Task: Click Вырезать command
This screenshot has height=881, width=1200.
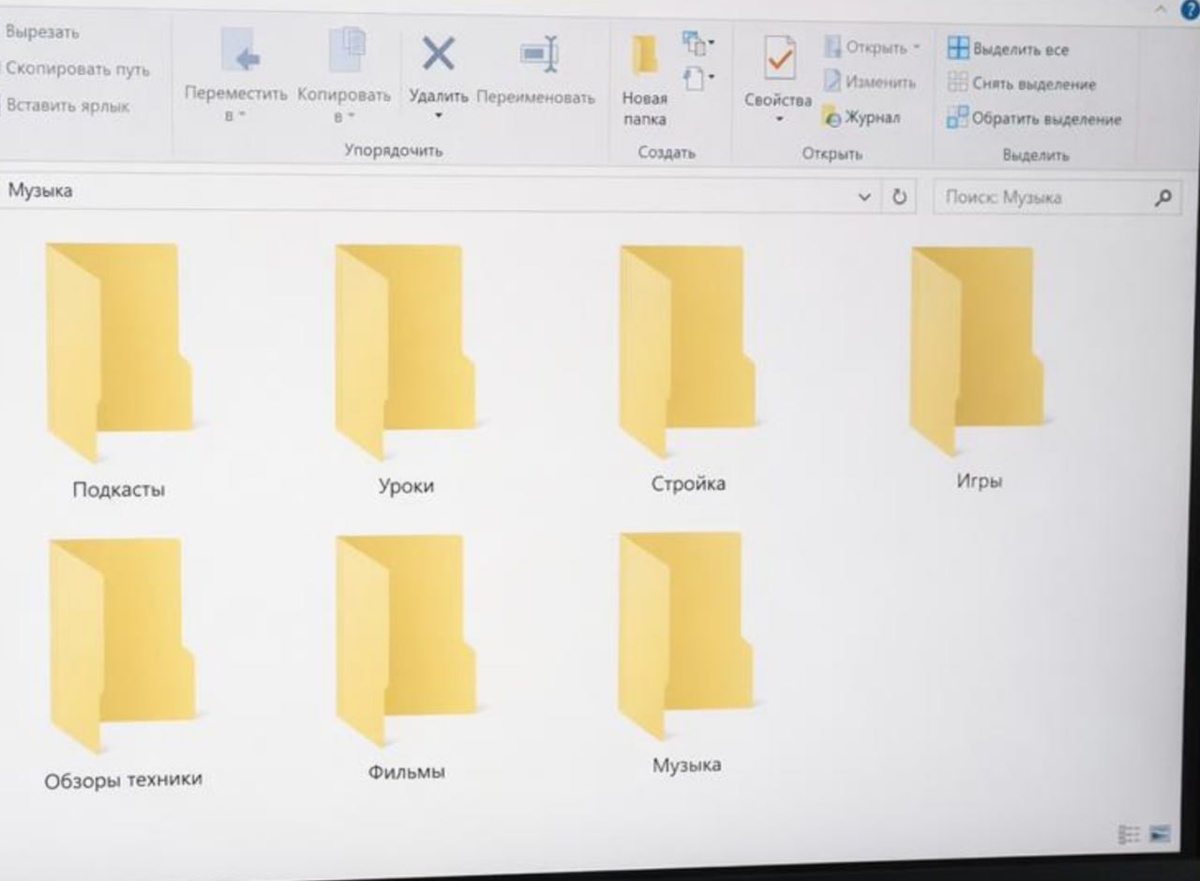Action: tap(43, 32)
